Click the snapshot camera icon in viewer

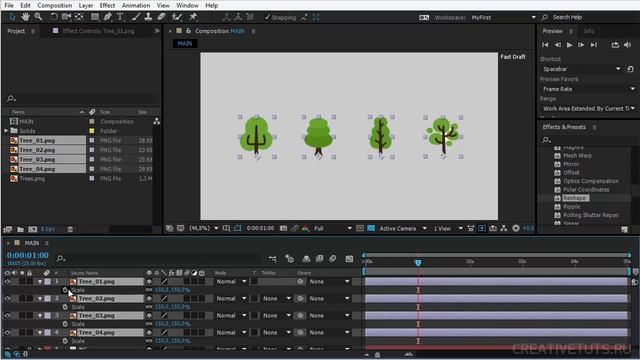[283, 228]
